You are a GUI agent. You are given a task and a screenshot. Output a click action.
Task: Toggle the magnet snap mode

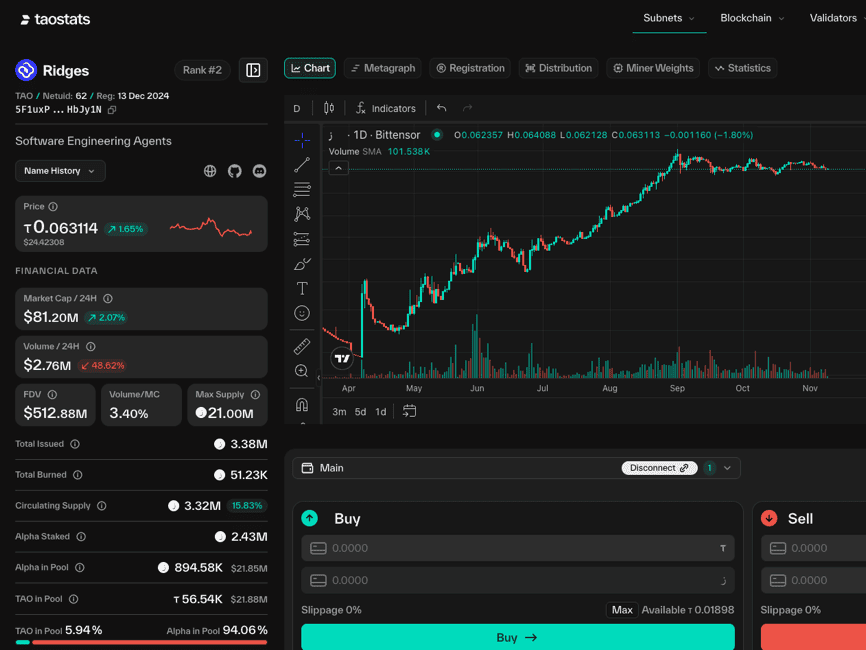302,405
